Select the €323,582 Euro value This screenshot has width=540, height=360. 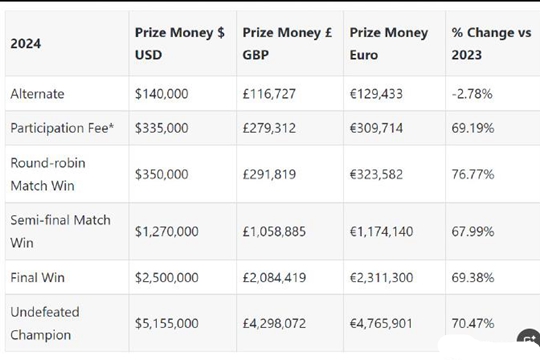[x=376, y=174]
